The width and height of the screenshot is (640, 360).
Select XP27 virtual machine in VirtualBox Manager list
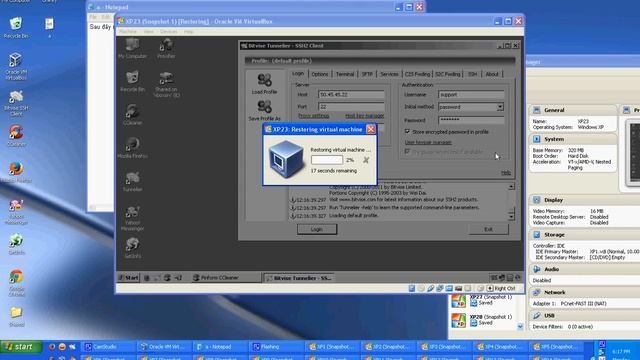(484, 300)
